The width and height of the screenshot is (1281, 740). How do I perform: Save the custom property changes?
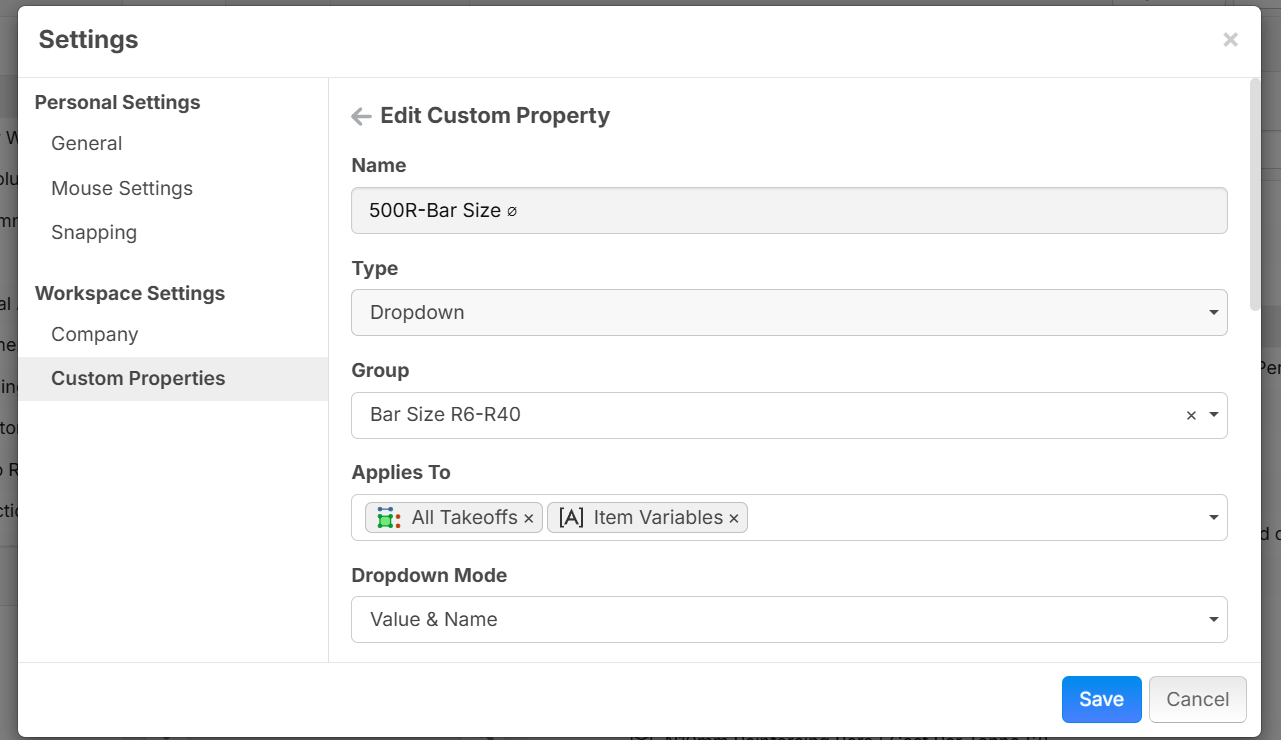point(1101,700)
